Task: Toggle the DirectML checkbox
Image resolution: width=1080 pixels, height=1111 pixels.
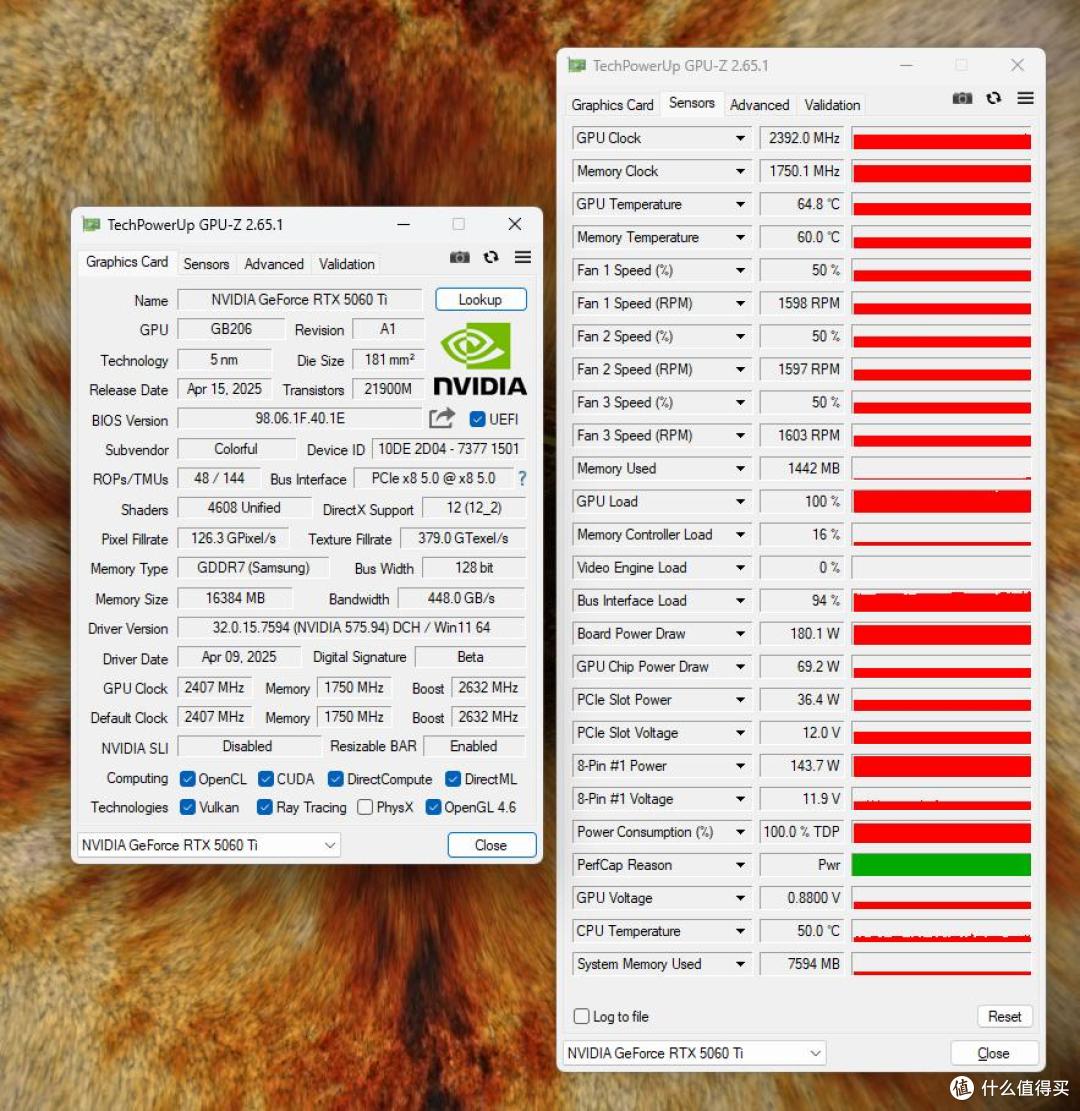Action: pos(453,779)
